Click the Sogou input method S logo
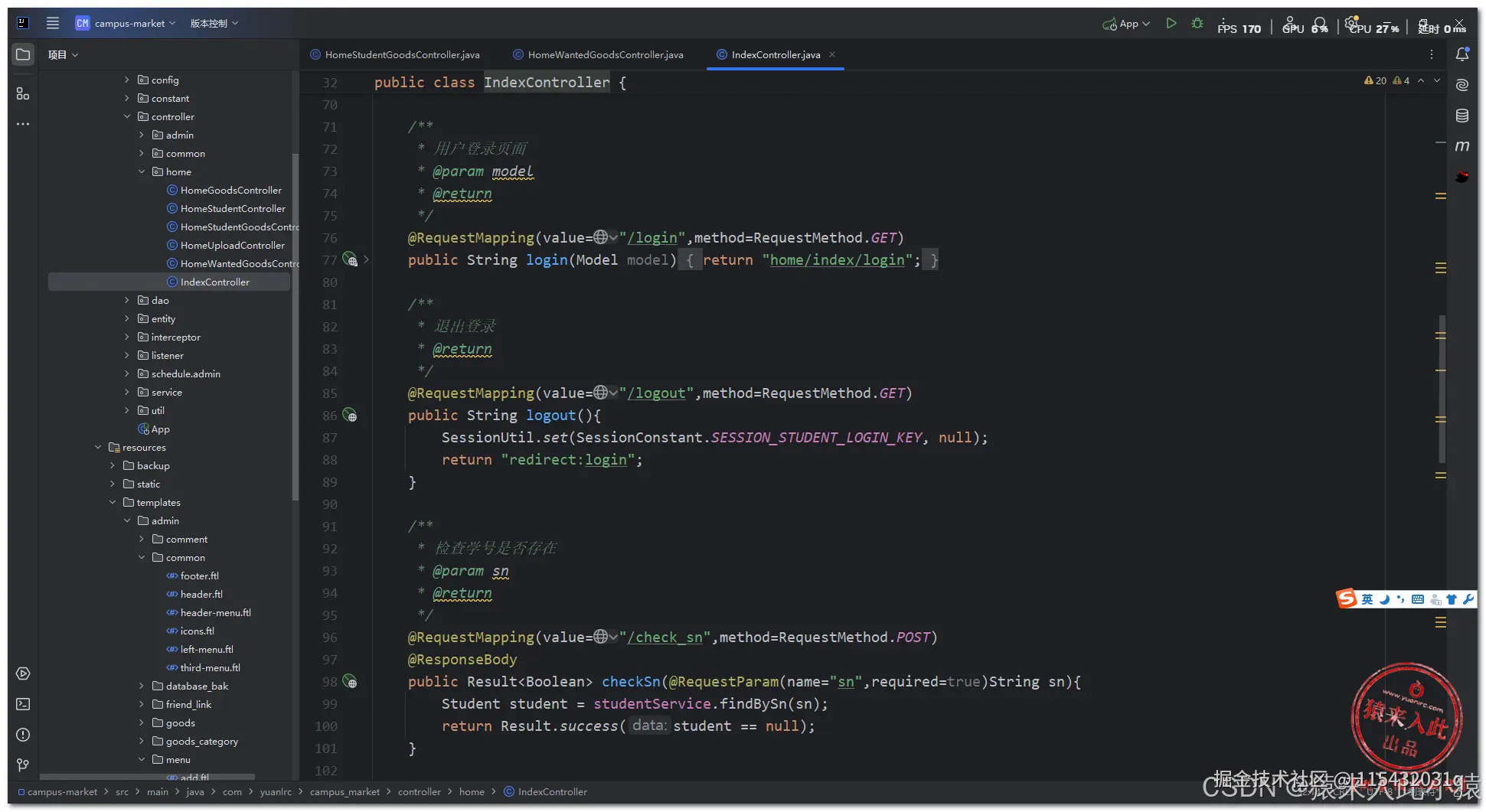This screenshot has height=812, width=1486. (1347, 598)
